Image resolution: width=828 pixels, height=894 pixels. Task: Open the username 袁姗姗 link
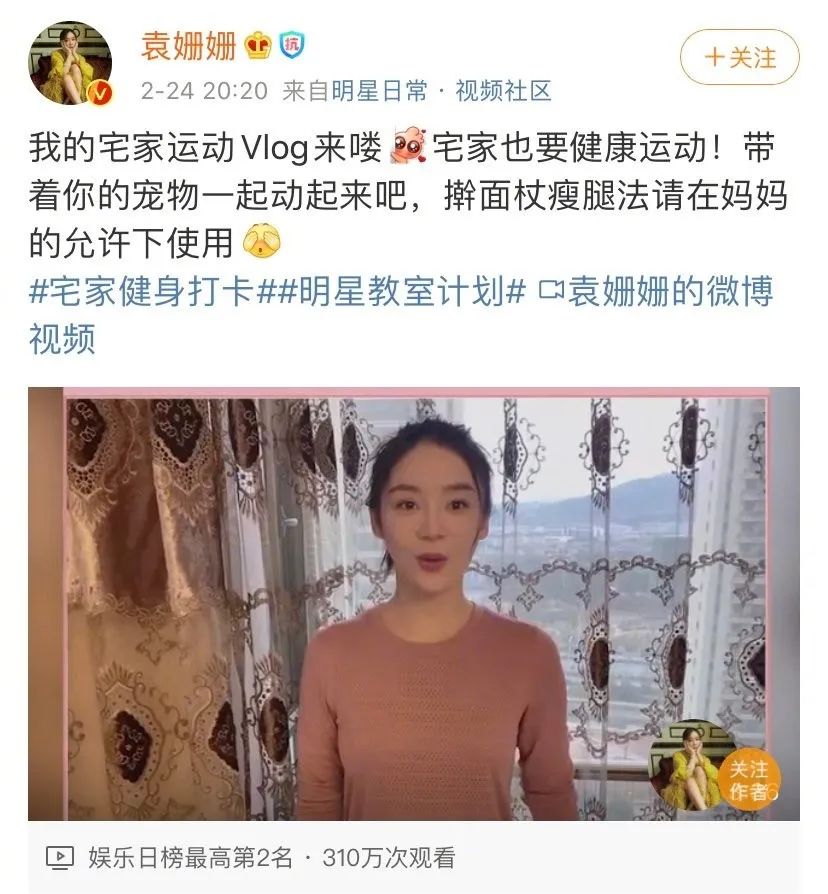coord(189,46)
